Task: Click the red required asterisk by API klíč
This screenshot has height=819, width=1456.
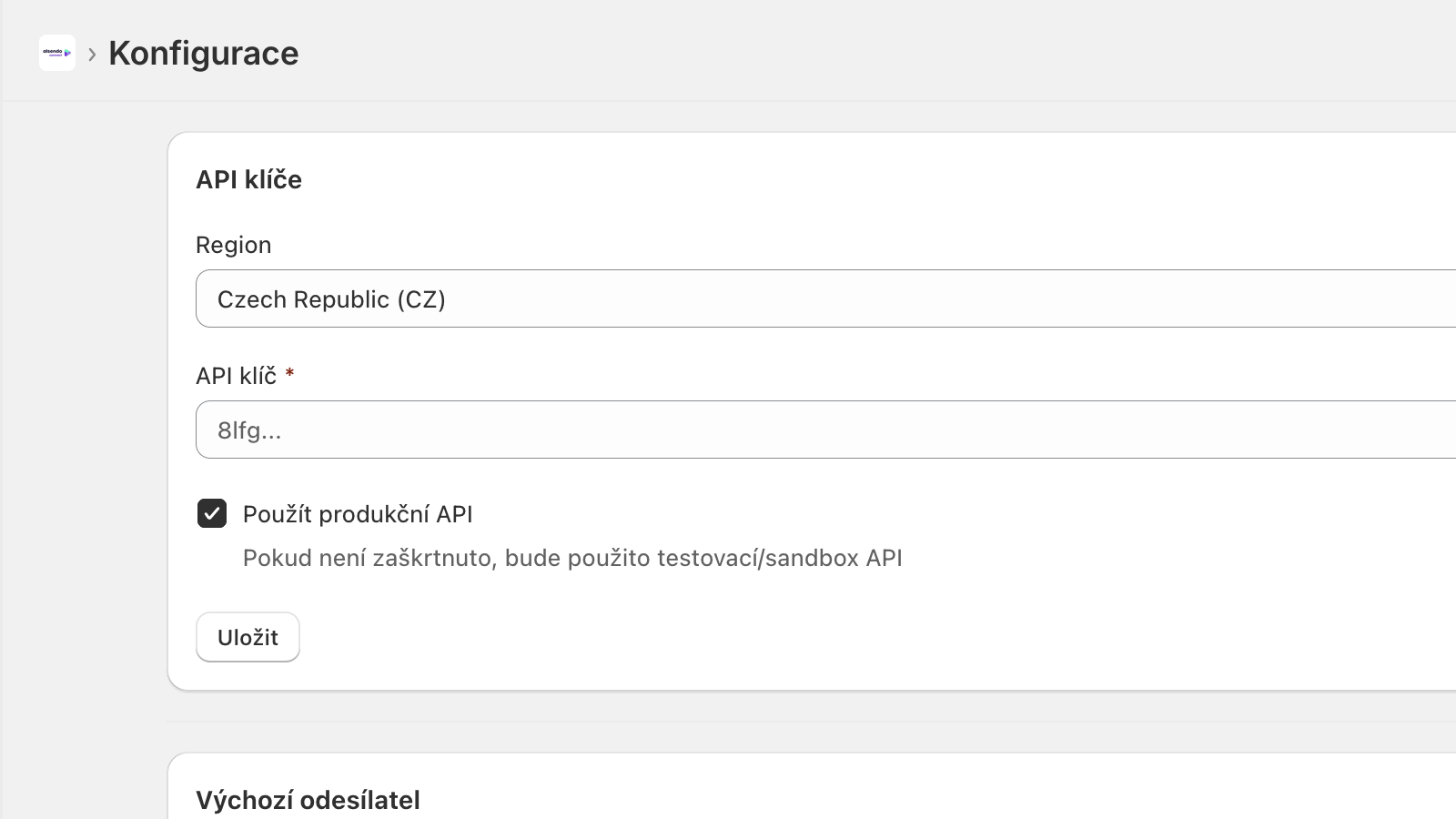Action: 289,373
